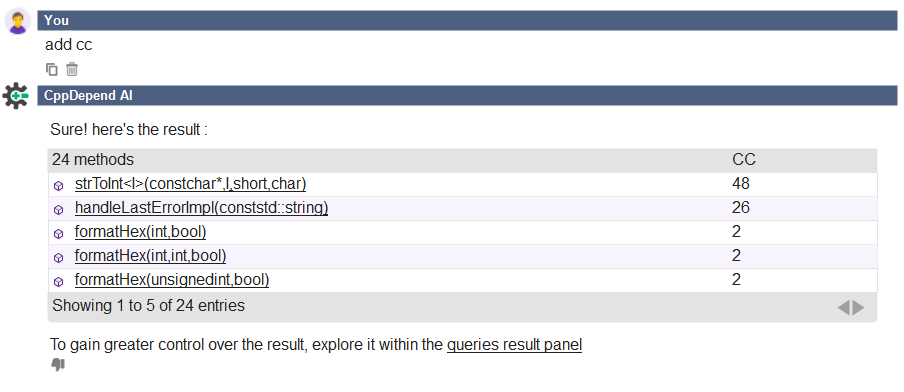Click the method icon beside formatHex(int,bool)

tap(58, 233)
